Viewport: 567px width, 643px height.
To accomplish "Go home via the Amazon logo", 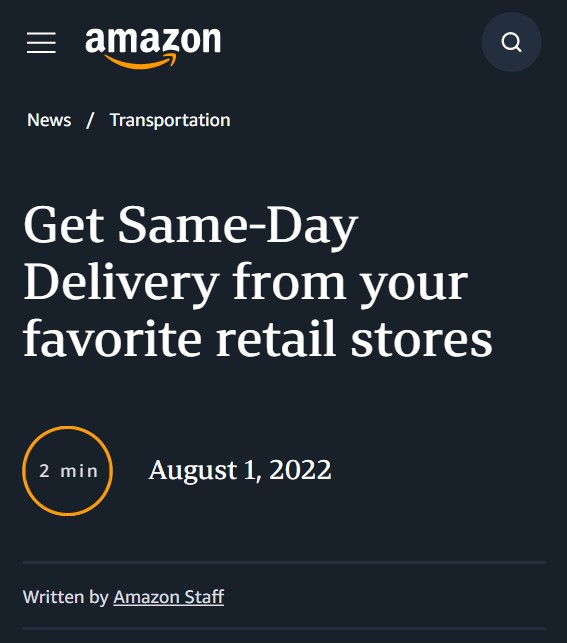I will (153, 48).
